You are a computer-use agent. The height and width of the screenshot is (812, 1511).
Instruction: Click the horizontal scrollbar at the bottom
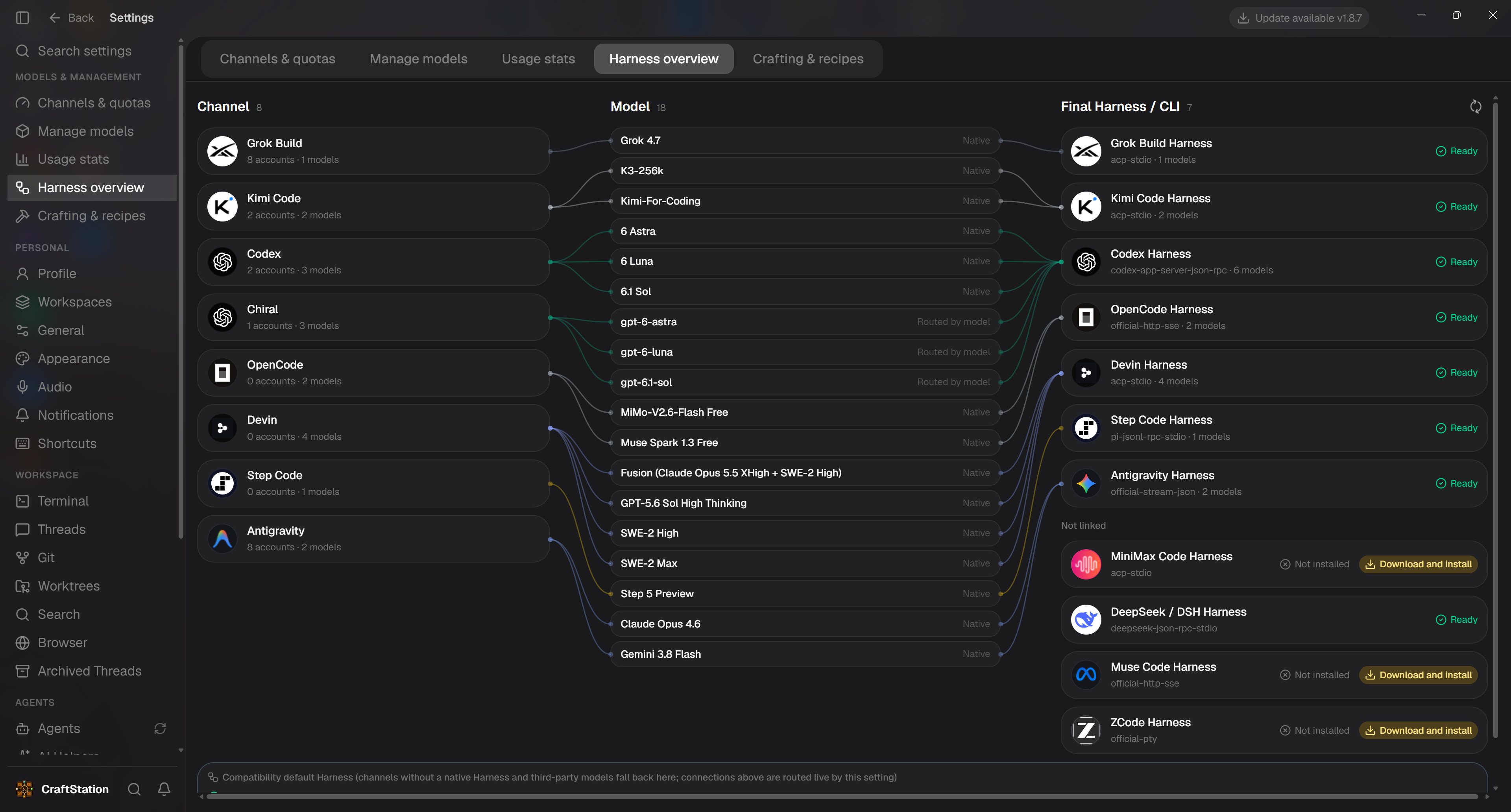tap(842, 797)
